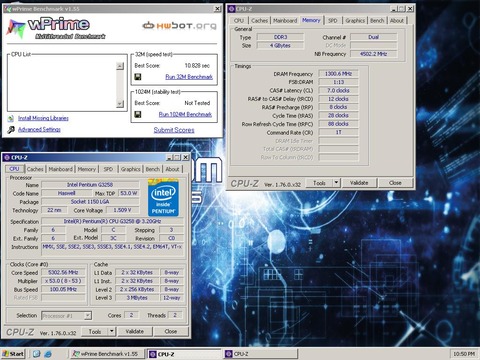Select the SPD tab in the memory CPU-Z window
Viewport: 480px width, 360px height.
tap(333, 21)
